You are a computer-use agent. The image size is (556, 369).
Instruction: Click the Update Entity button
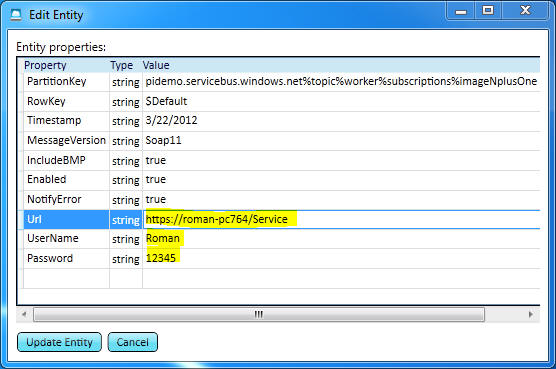59,342
